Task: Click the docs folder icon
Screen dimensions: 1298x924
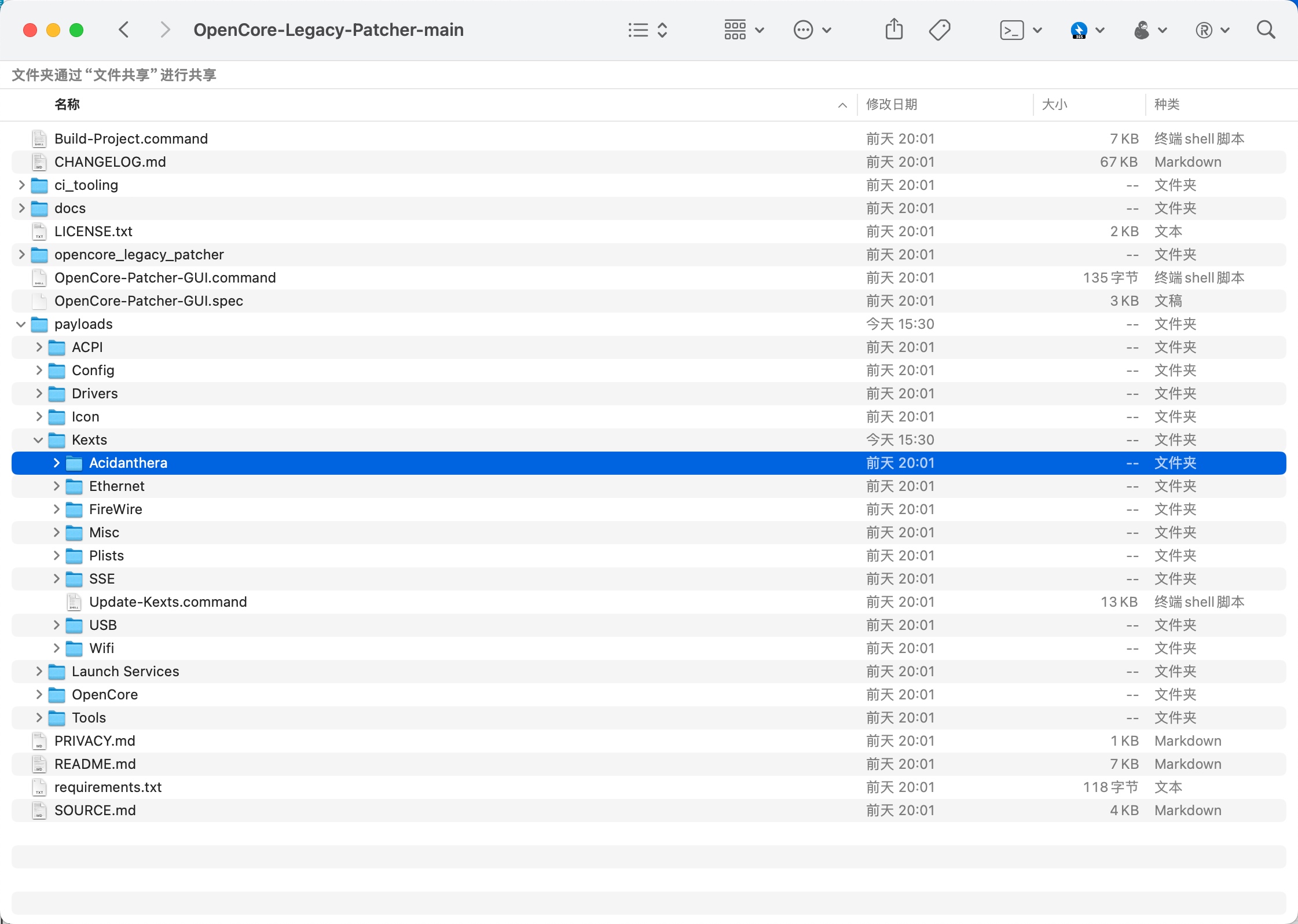Action: point(39,208)
